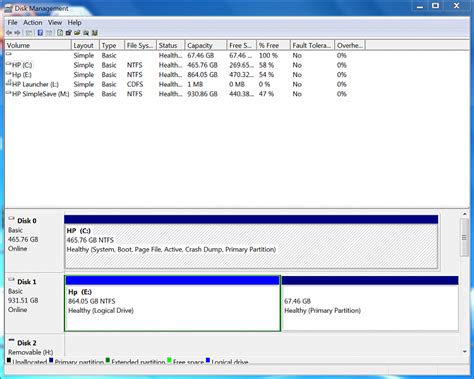474x379 pixels.
Task: Click the CDFS file system cell
Action: [135, 84]
